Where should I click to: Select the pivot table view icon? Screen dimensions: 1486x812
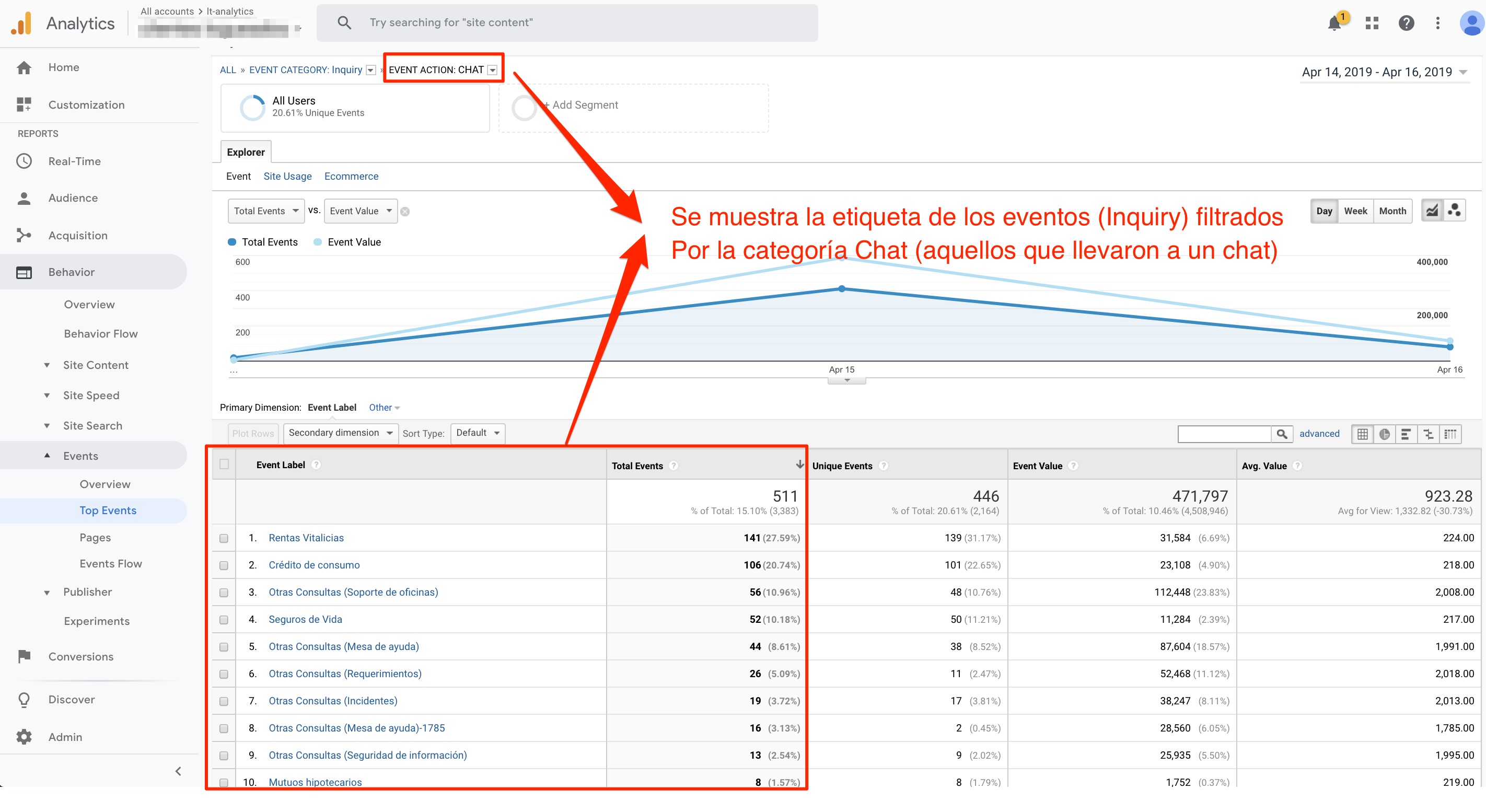[x=1450, y=434]
